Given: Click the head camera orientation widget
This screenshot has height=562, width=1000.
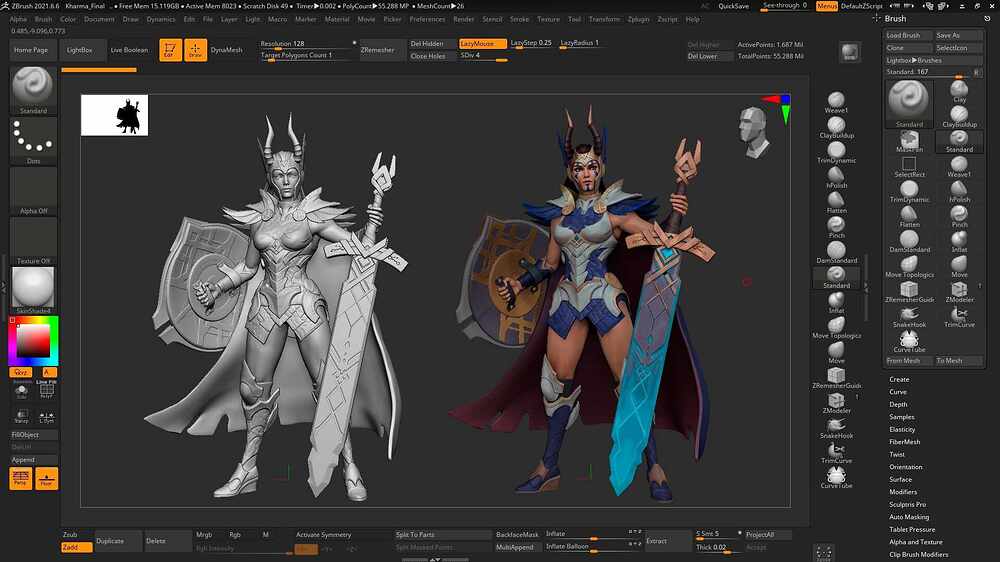Looking at the screenshot, I should click(x=754, y=132).
